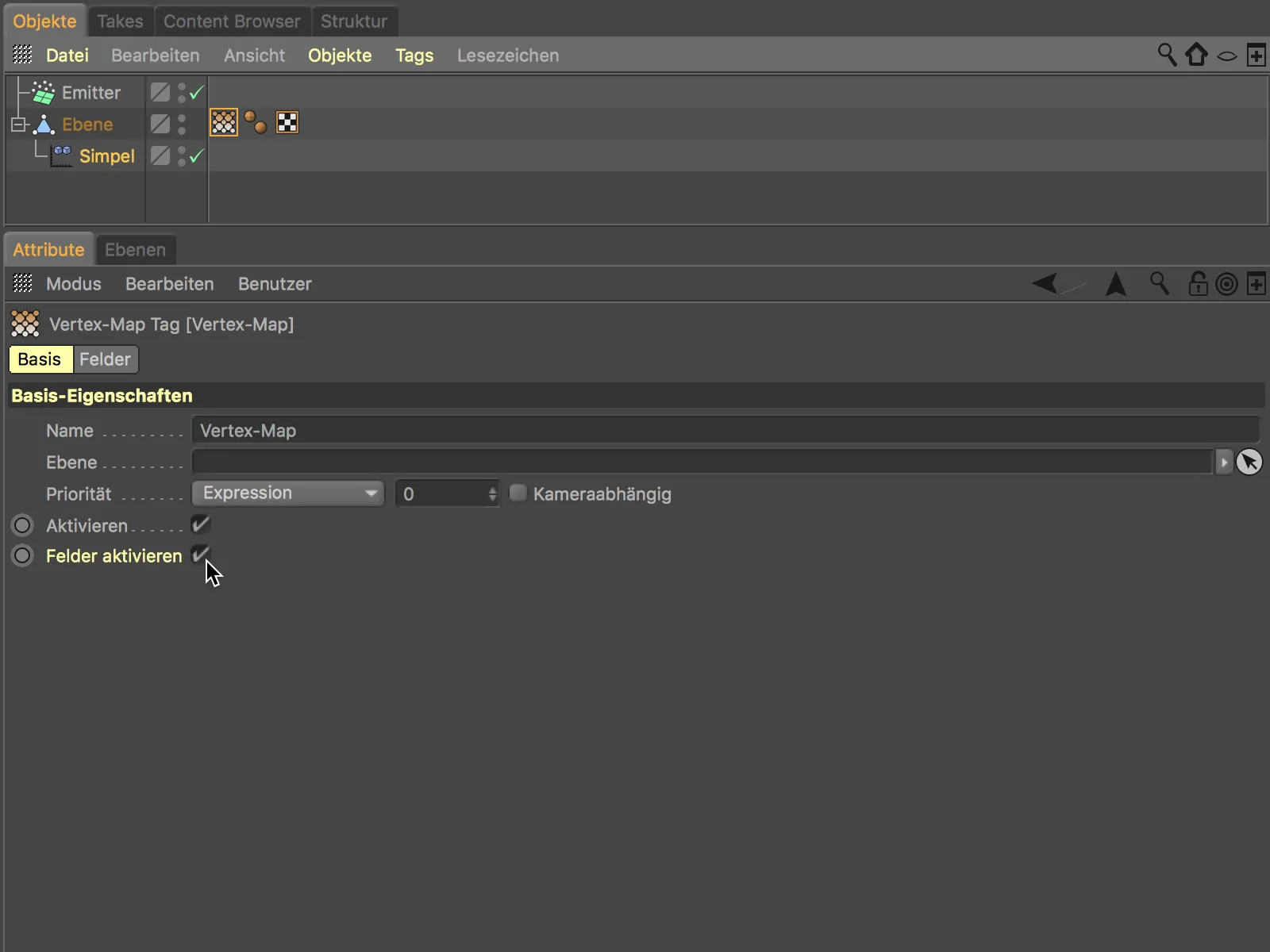
Task: Open the Tags menu
Action: (x=414, y=56)
